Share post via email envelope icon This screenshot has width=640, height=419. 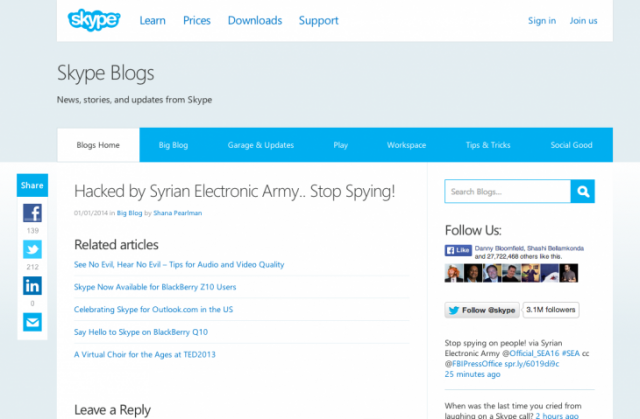[x=32, y=322]
